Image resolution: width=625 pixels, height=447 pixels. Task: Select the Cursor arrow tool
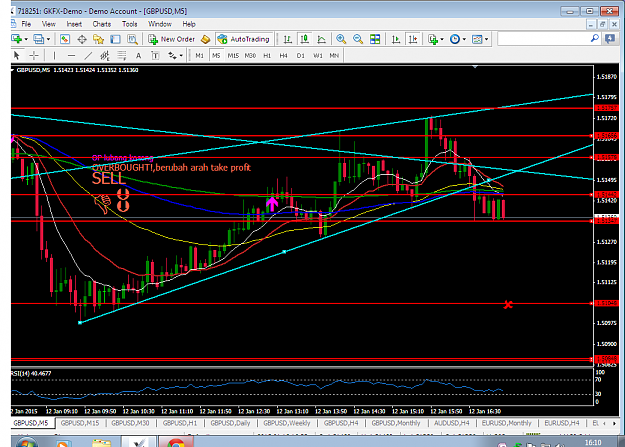(16, 55)
